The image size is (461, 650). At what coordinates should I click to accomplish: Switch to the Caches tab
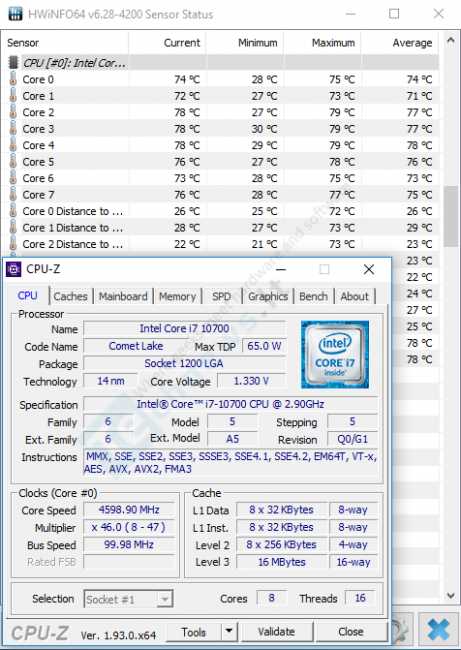coord(70,296)
